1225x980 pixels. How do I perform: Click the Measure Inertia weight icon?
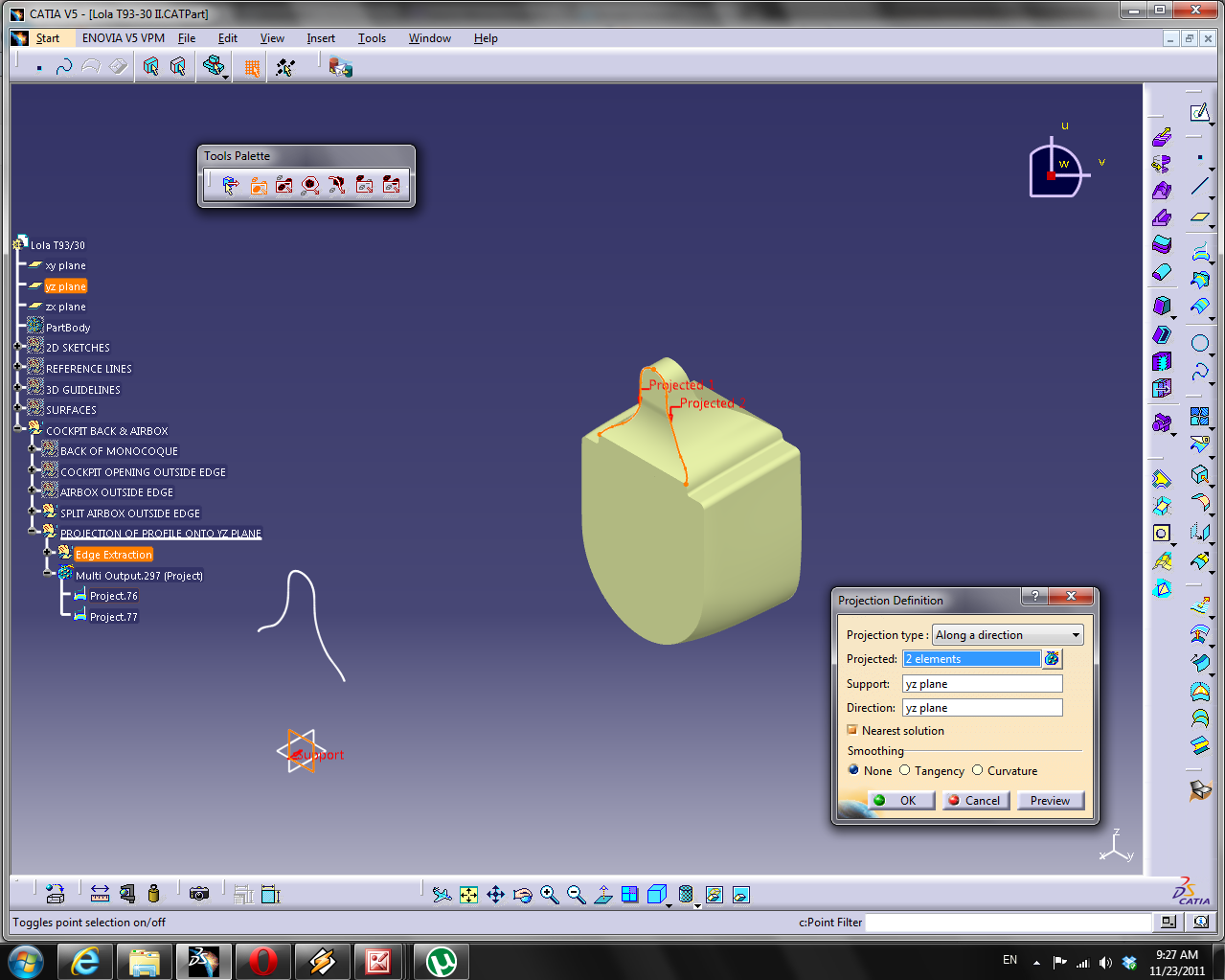[153, 894]
